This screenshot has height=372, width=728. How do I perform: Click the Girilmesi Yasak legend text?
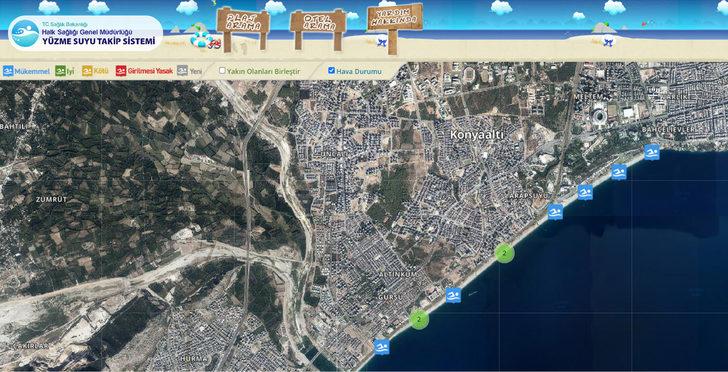click(x=150, y=72)
